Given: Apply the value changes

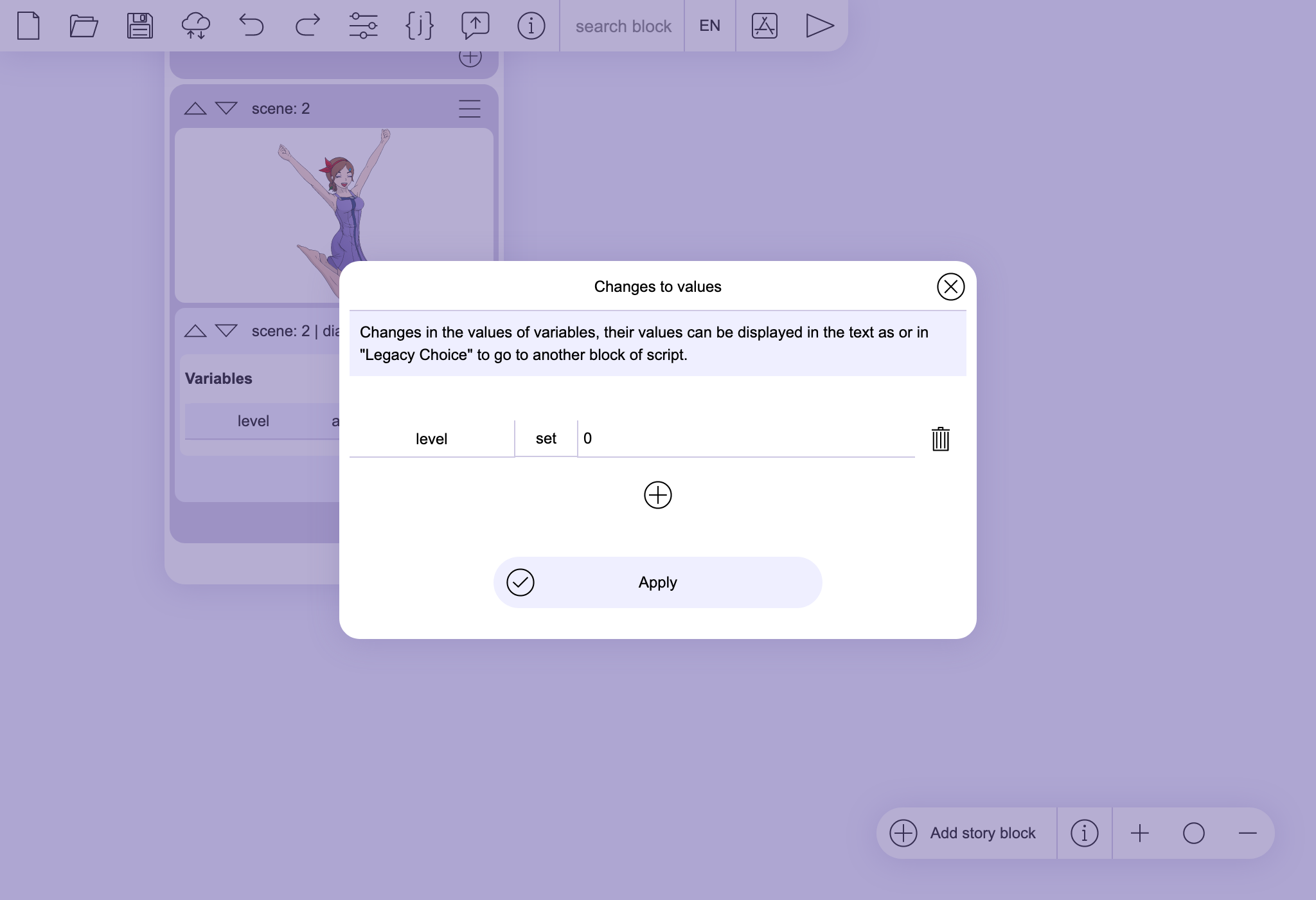Looking at the screenshot, I should tap(657, 582).
